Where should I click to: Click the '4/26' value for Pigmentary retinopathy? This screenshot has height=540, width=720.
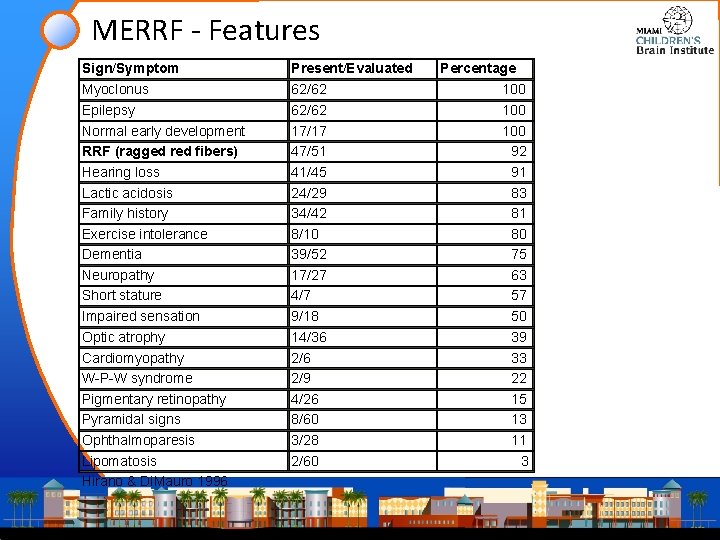coord(305,399)
